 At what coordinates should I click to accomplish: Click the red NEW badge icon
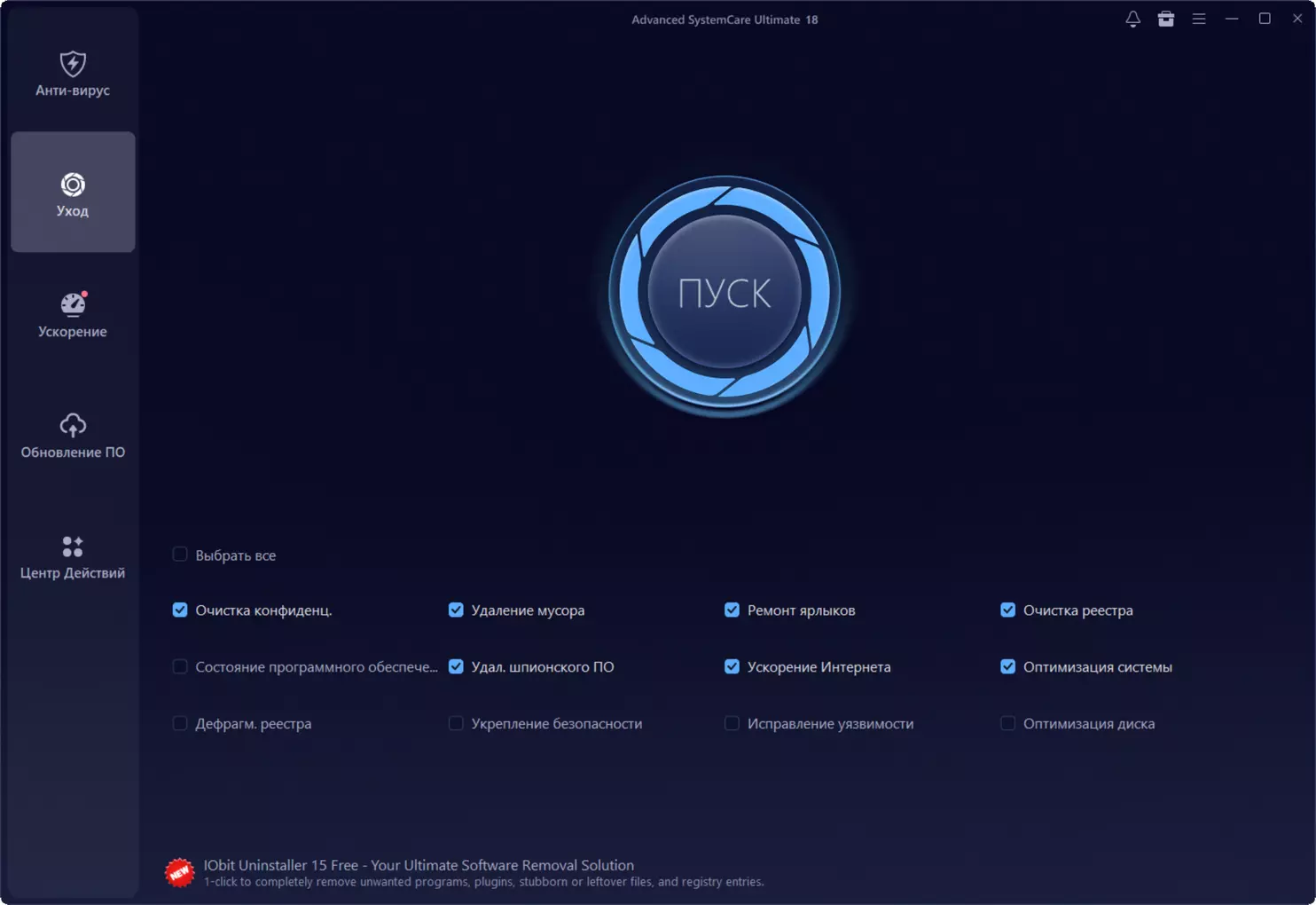tap(180, 872)
